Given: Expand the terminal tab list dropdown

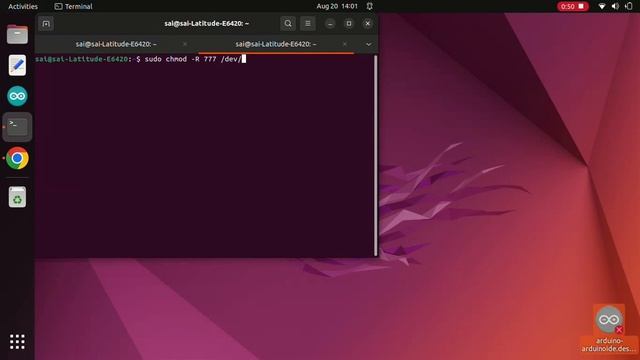Looking at the screenshot, I should point(369,44).
